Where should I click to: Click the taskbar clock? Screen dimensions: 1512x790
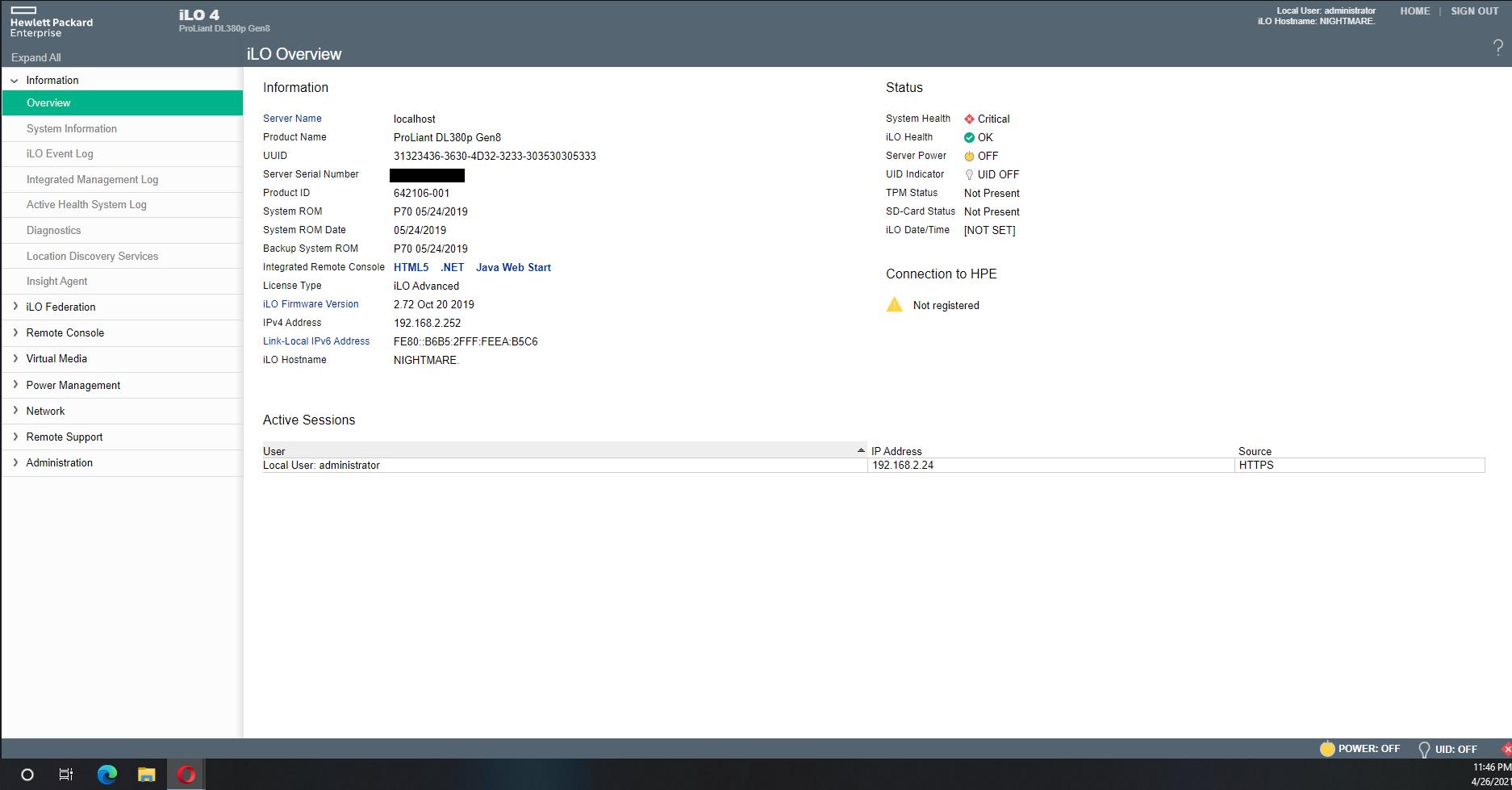(1492, 775)
